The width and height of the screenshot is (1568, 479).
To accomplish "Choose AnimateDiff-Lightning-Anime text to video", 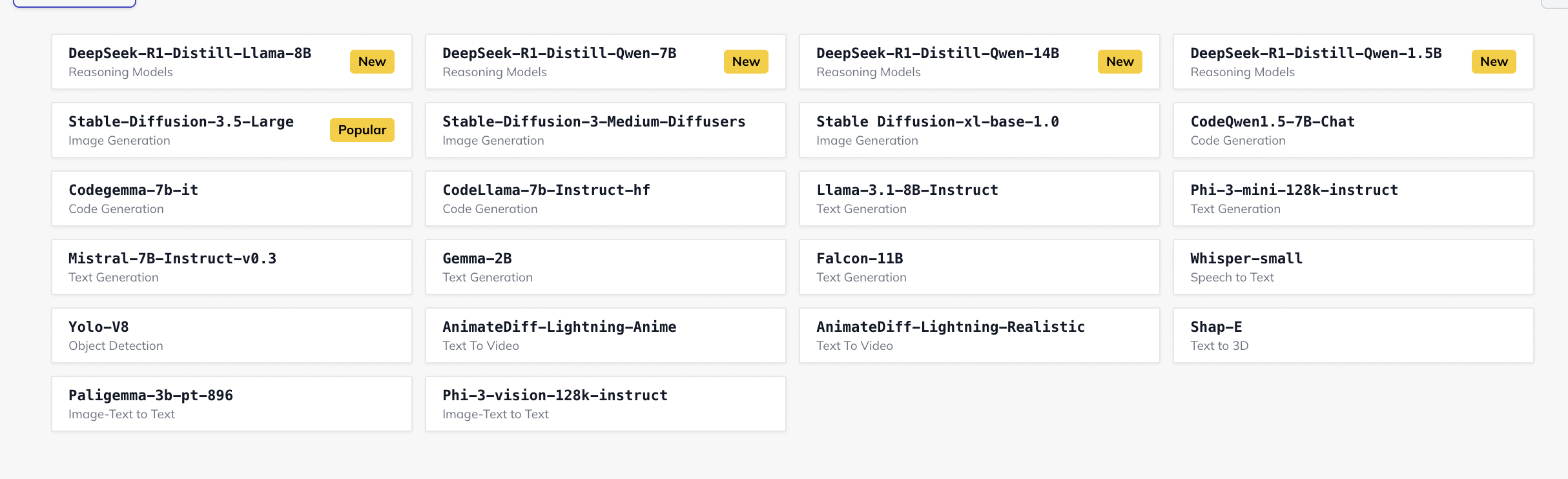I will [x=606, y=336].
